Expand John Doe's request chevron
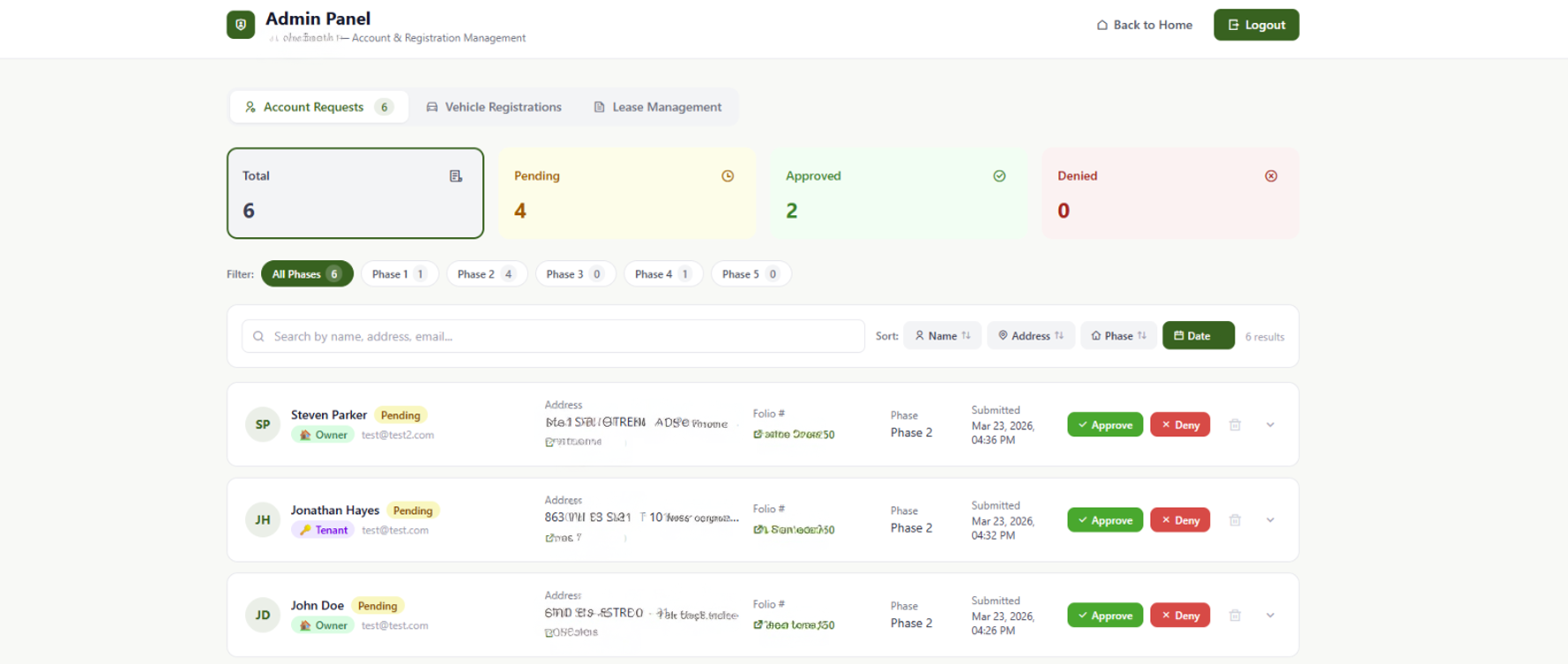The image size is (1568, 664). click(x=1270, y=616)
